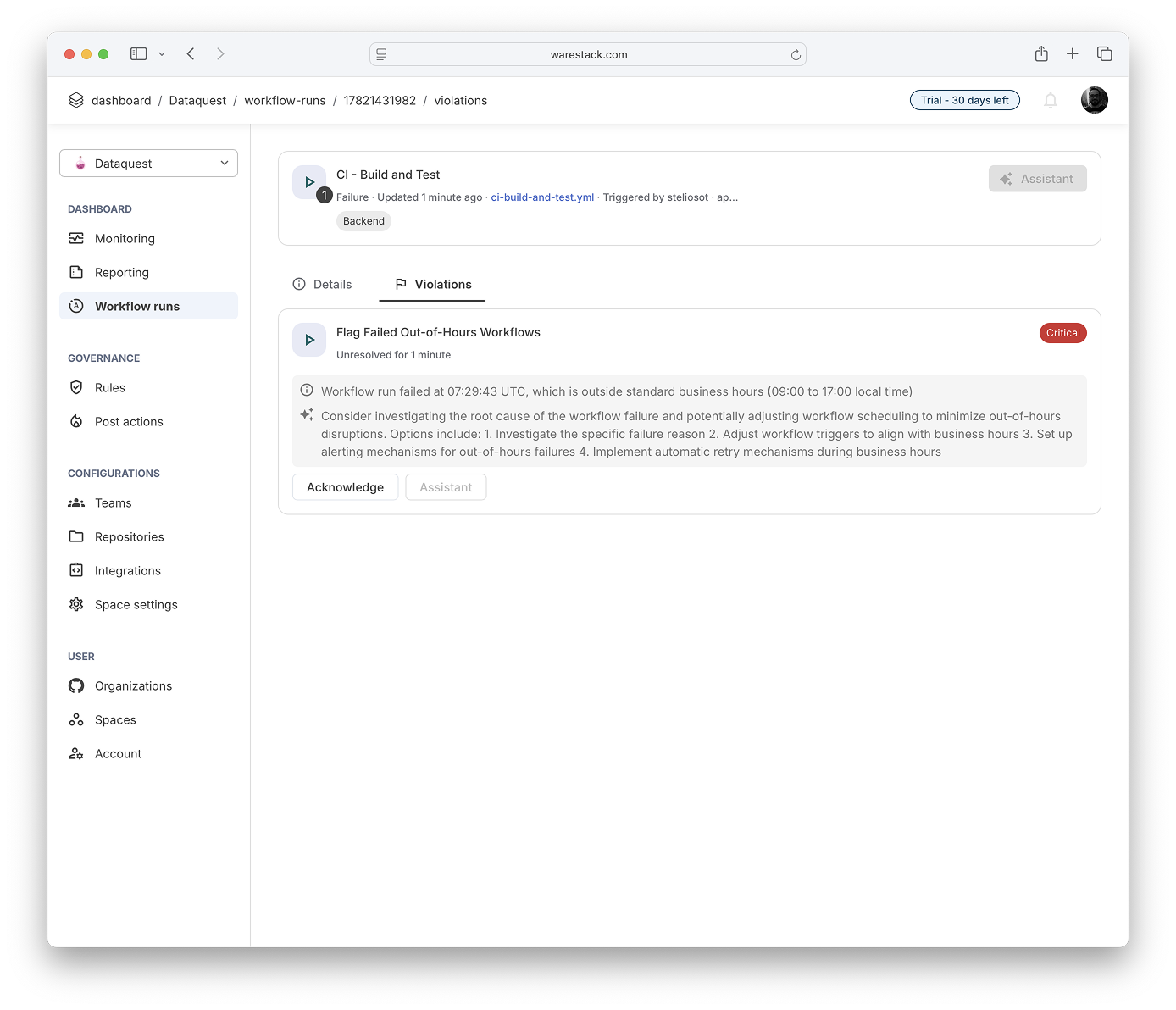Open Repositories in the sidebar
Viewport: 1176px width, 1010px height.
click(129, 537)
